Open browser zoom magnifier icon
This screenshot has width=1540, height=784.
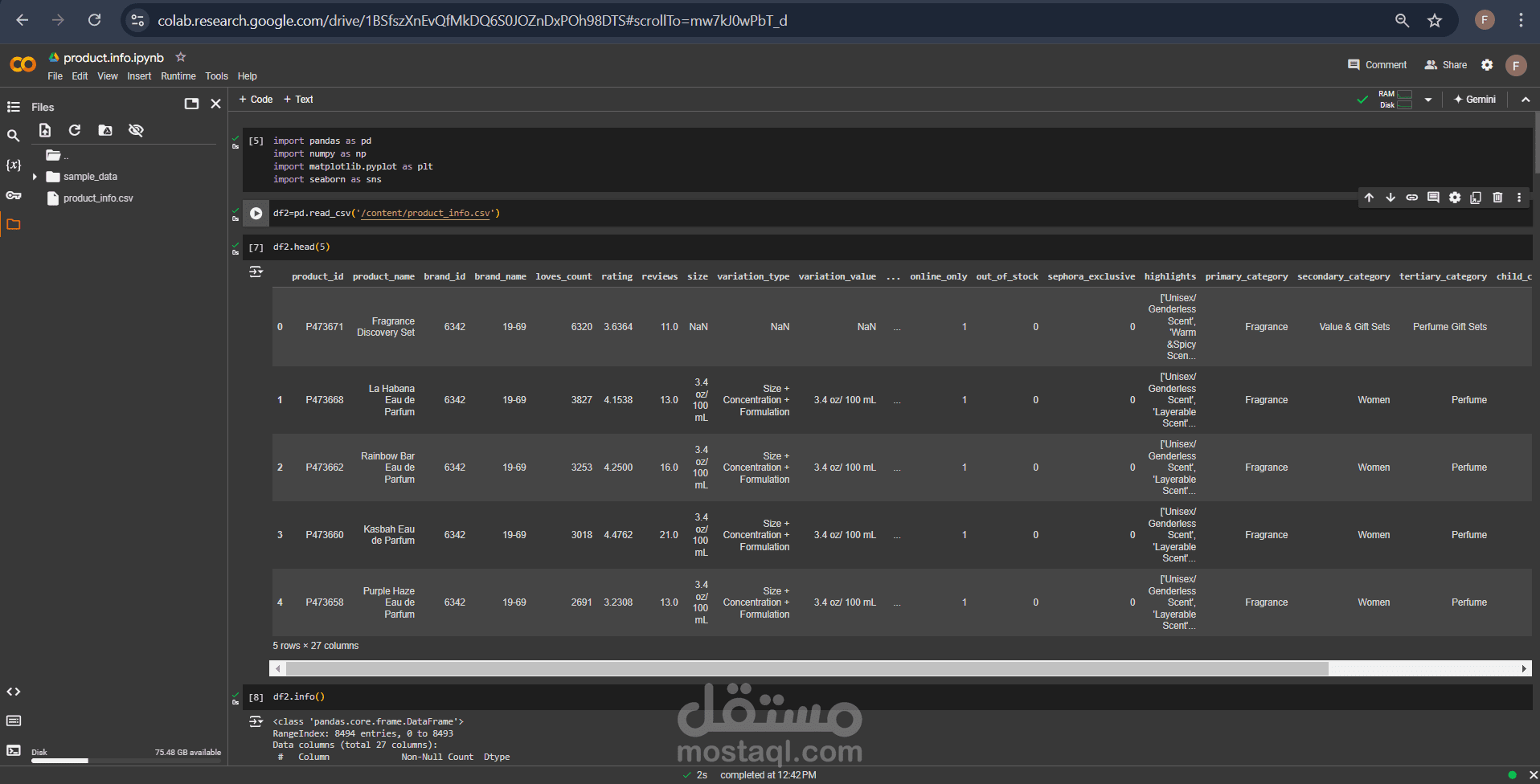pyautogui.click(x=1402, y=21)
